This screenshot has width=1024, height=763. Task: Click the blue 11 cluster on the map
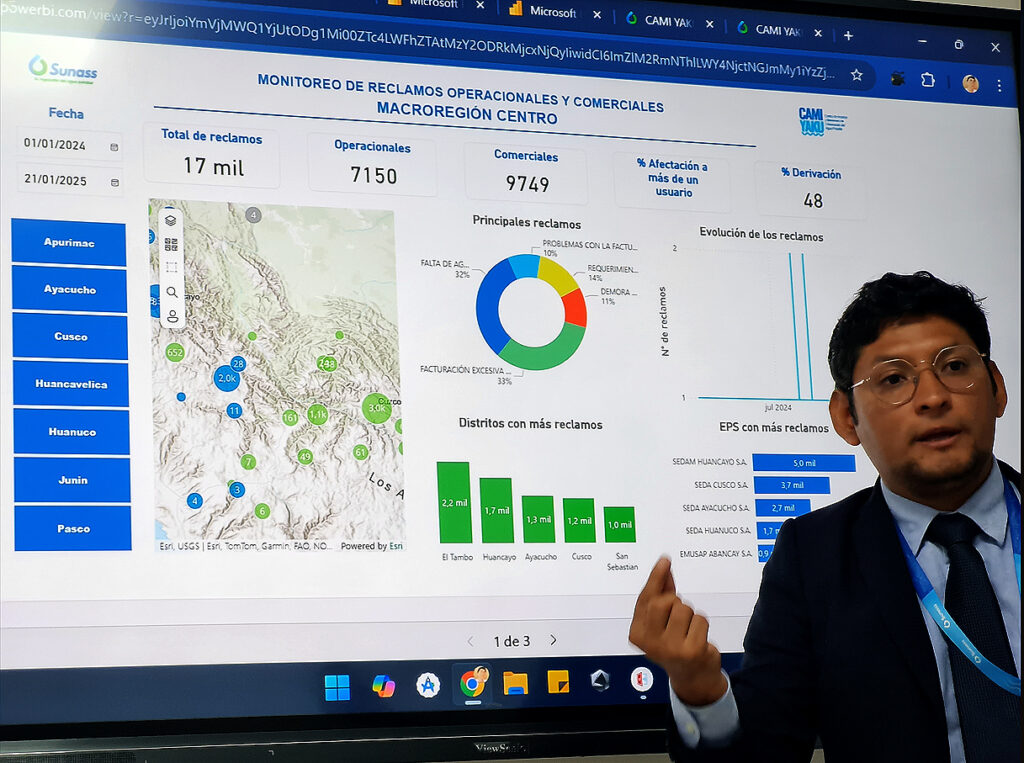[x=234, y=410]
